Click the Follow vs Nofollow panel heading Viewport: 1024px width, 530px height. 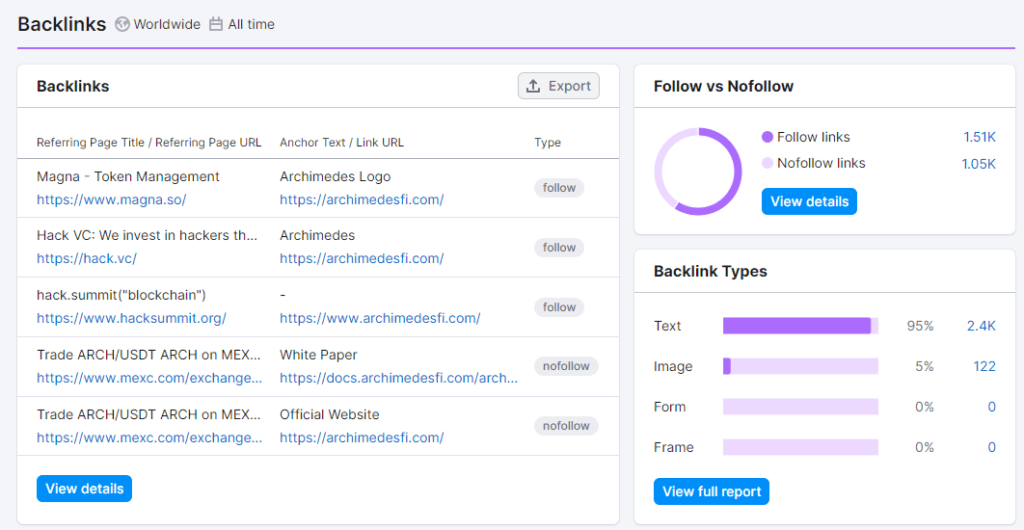(724, 86)
